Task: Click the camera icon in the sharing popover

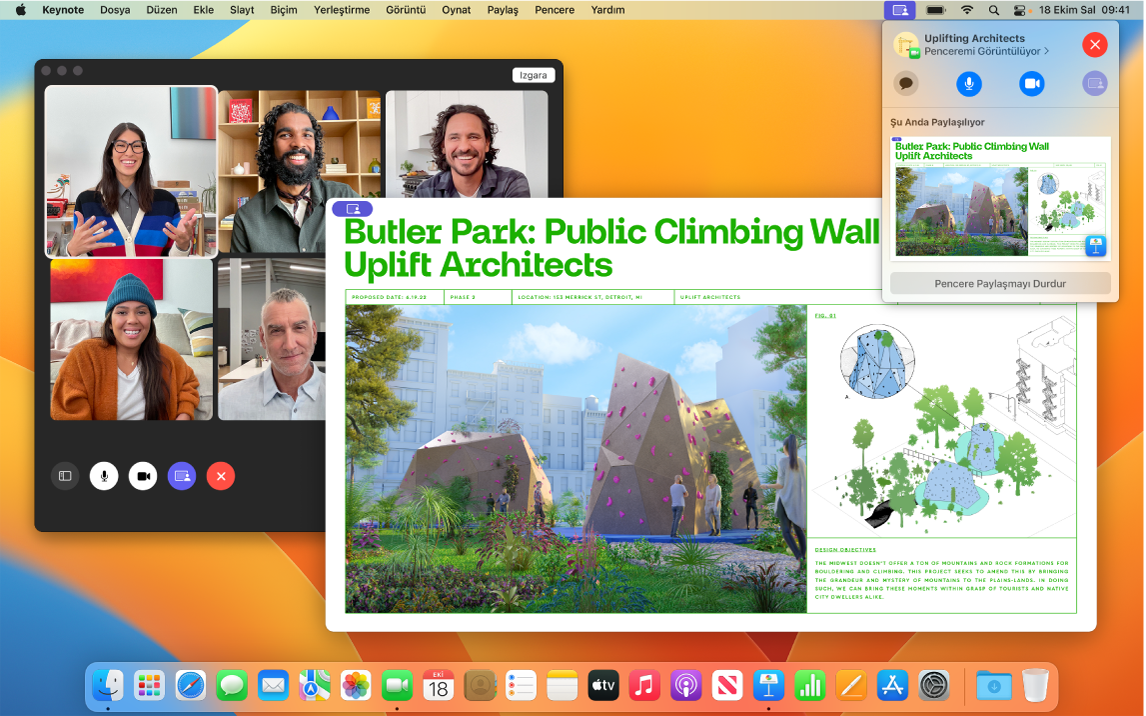Action: pos(1031,84)
